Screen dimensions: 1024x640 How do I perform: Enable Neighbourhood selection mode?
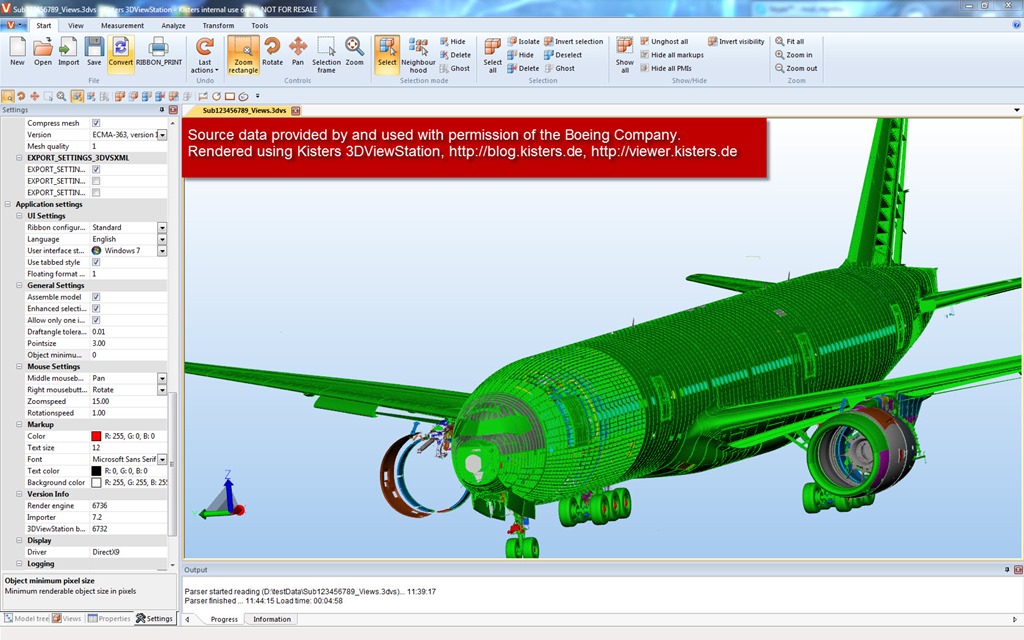click(418, 55)
